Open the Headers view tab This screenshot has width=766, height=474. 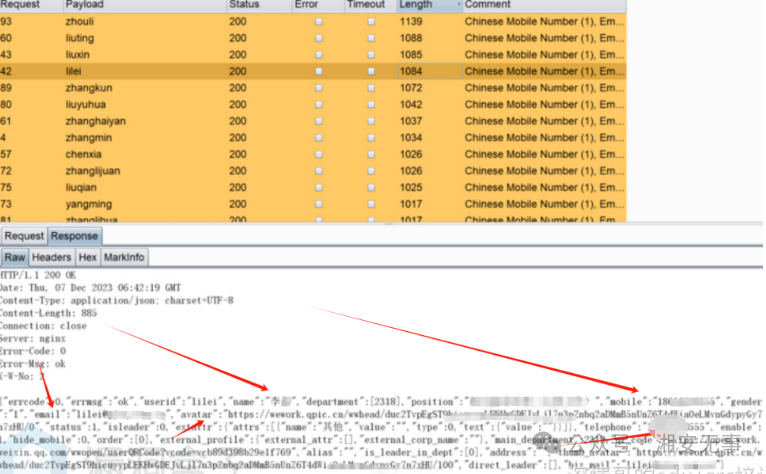(x=51, y=257)
